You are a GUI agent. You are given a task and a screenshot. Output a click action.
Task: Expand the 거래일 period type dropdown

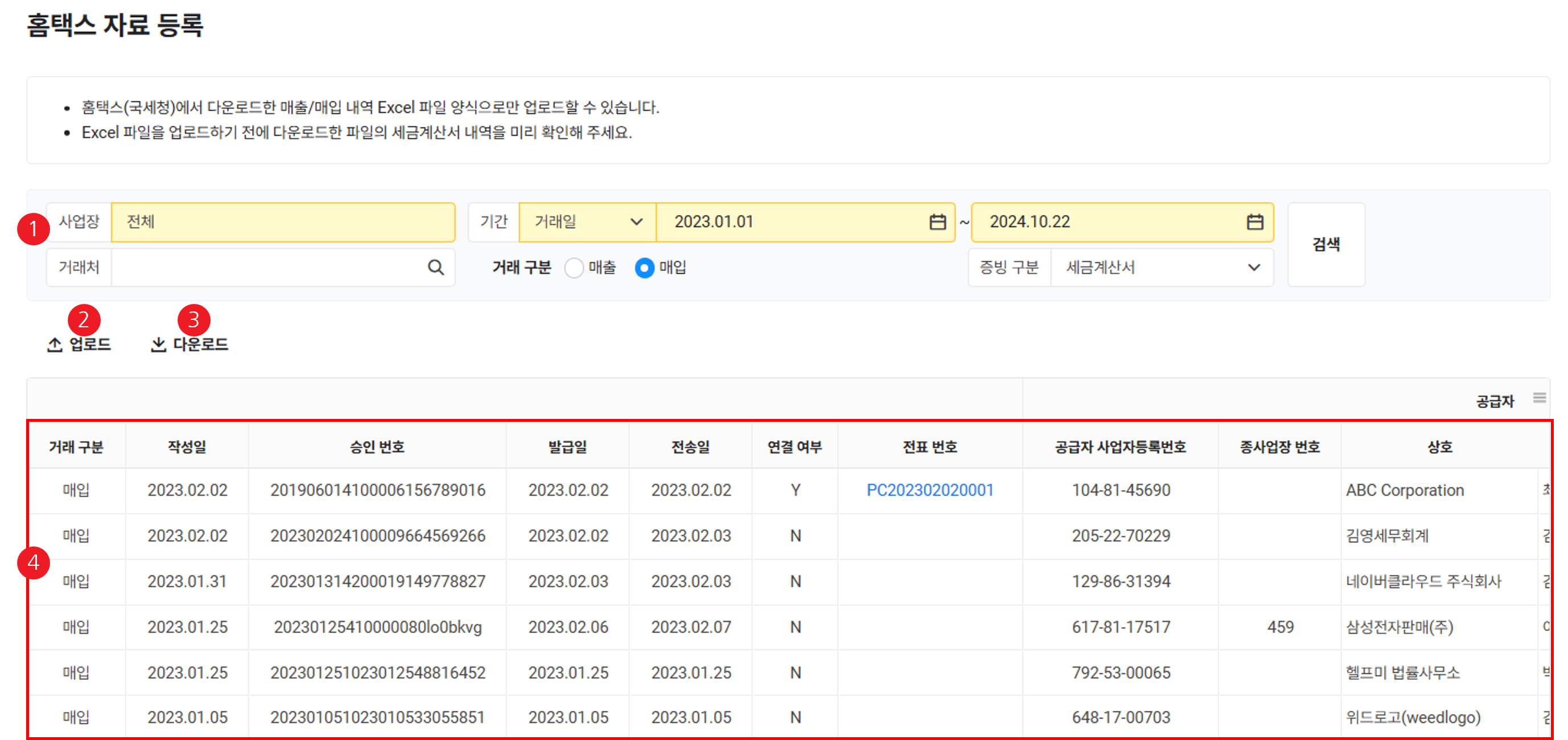[587, 222]
